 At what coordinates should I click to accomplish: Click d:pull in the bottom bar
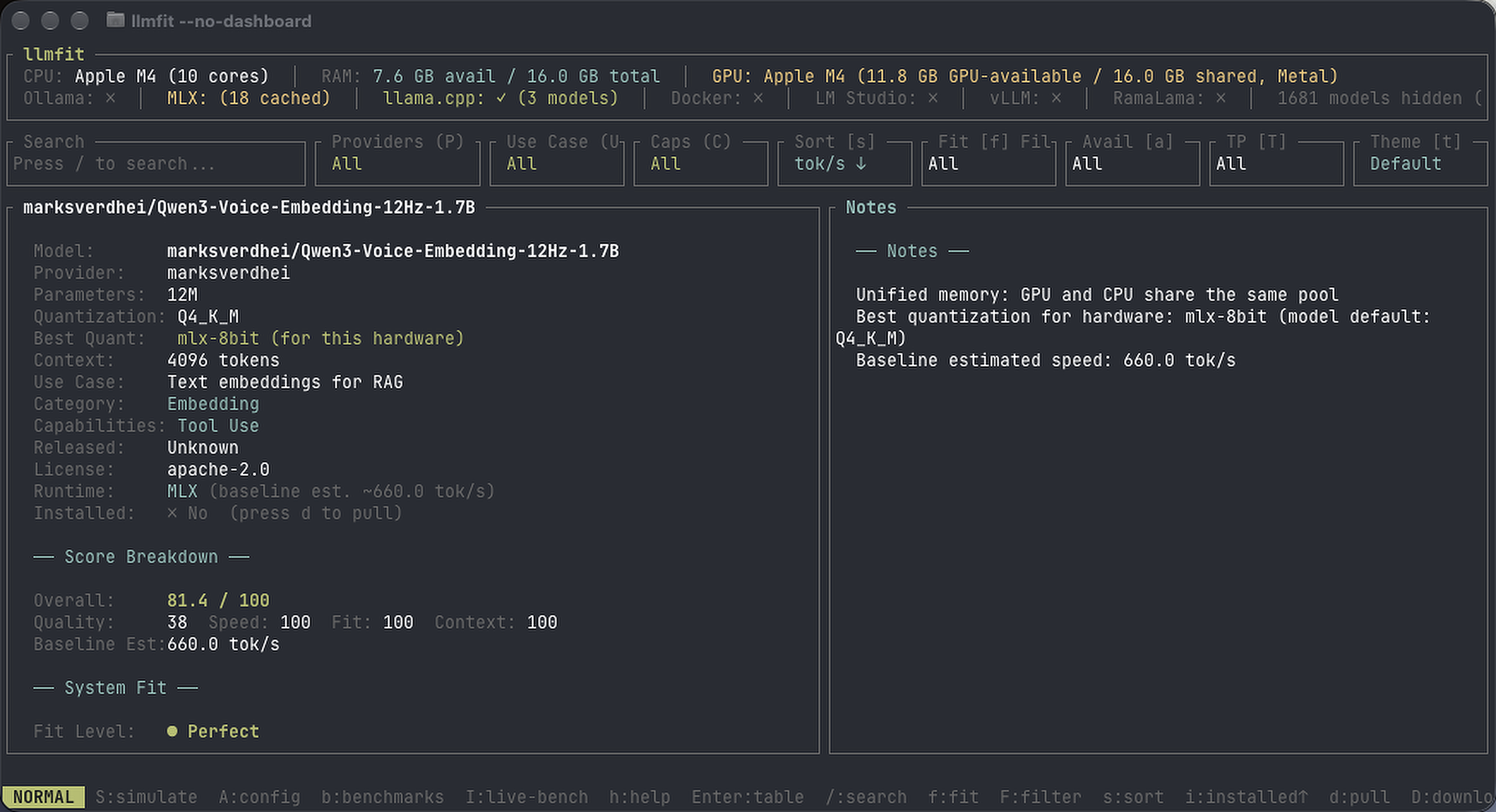pyautogui.click(x=1359, y=797)
